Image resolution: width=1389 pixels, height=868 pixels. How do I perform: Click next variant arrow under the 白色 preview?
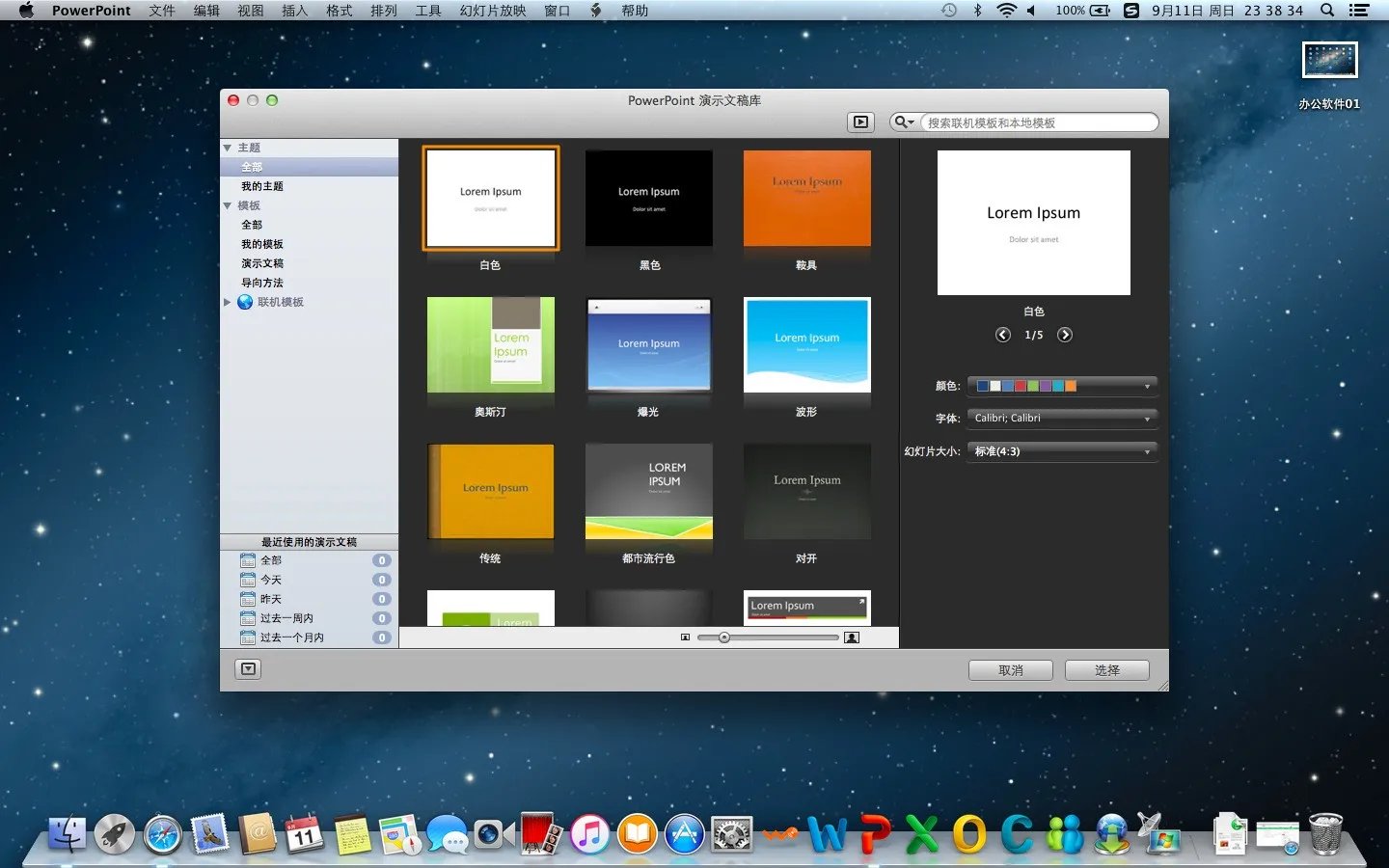click(1065, 335)
